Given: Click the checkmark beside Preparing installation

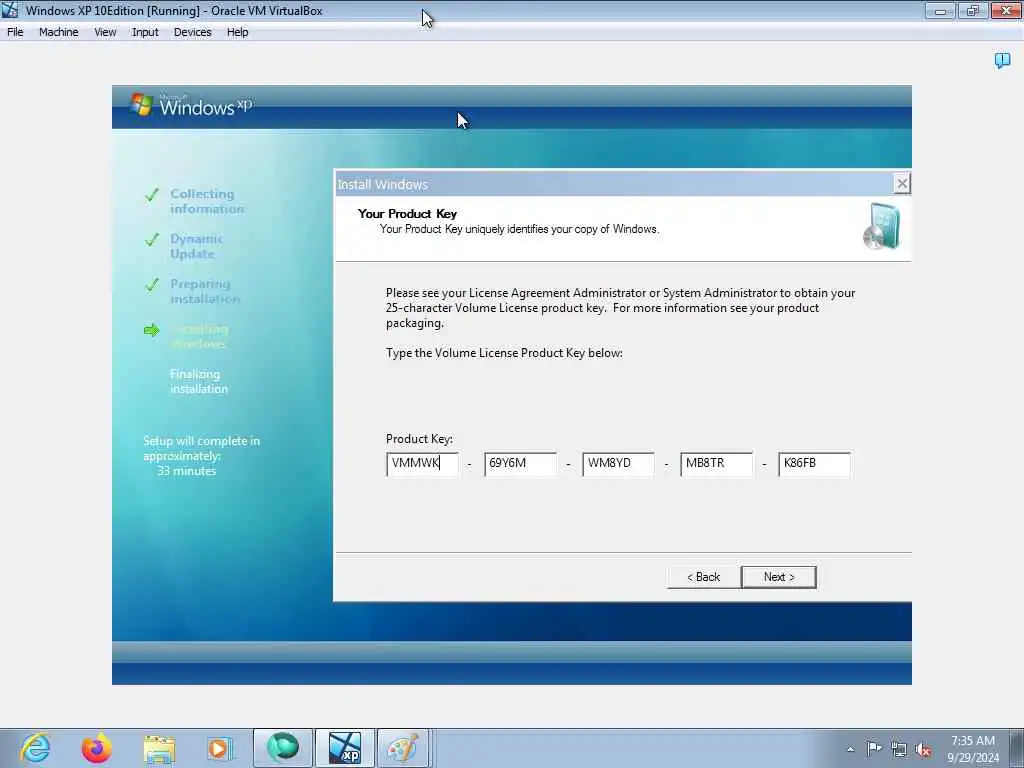Looking at the screenshot, I should click(x=152, y=285).
